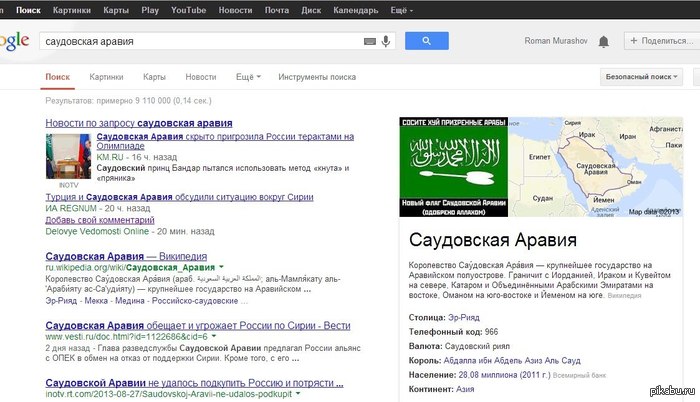Click the Саудовская Аравия panel heading
Viewport: 700px width, 402px height.
pyautogui.click(x=493, y=240)
